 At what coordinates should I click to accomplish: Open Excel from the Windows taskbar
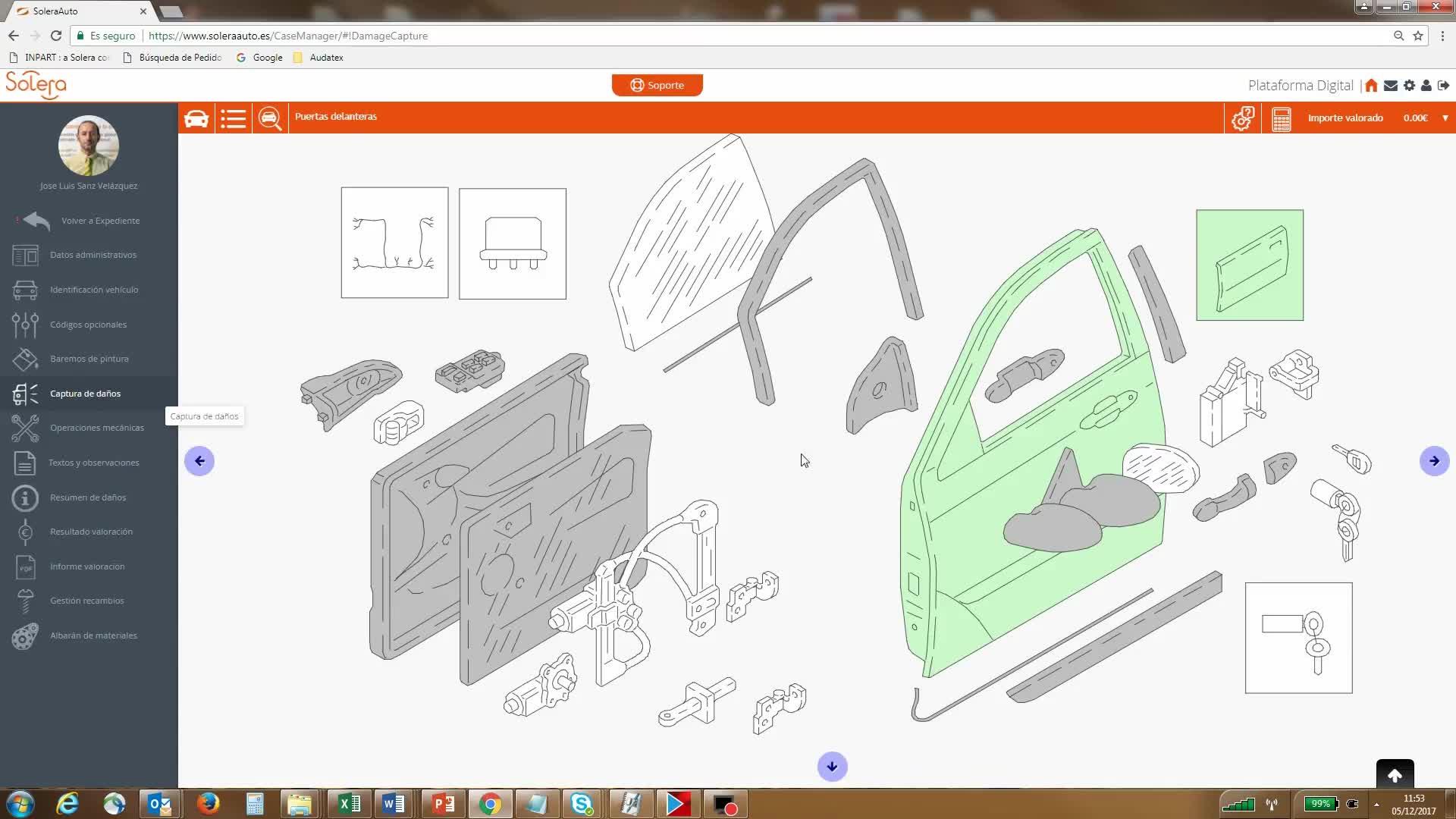coord(349,804)
